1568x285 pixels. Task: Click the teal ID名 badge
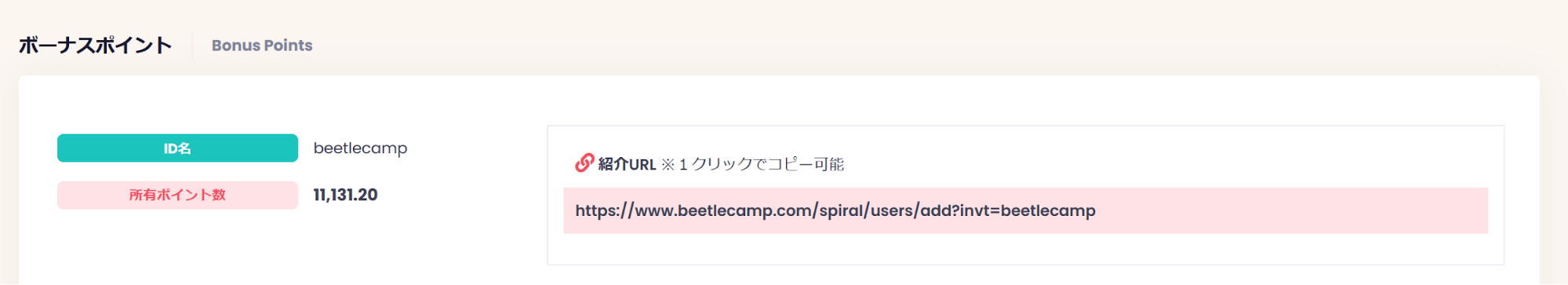coord(177,148)
